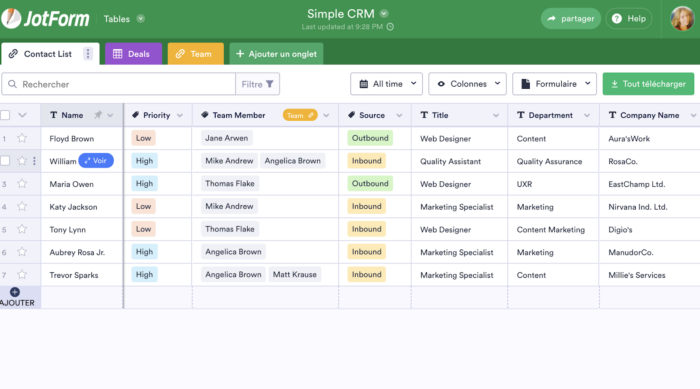Click the Team link badge in header

pyautogui.click(x=300, y=115)
